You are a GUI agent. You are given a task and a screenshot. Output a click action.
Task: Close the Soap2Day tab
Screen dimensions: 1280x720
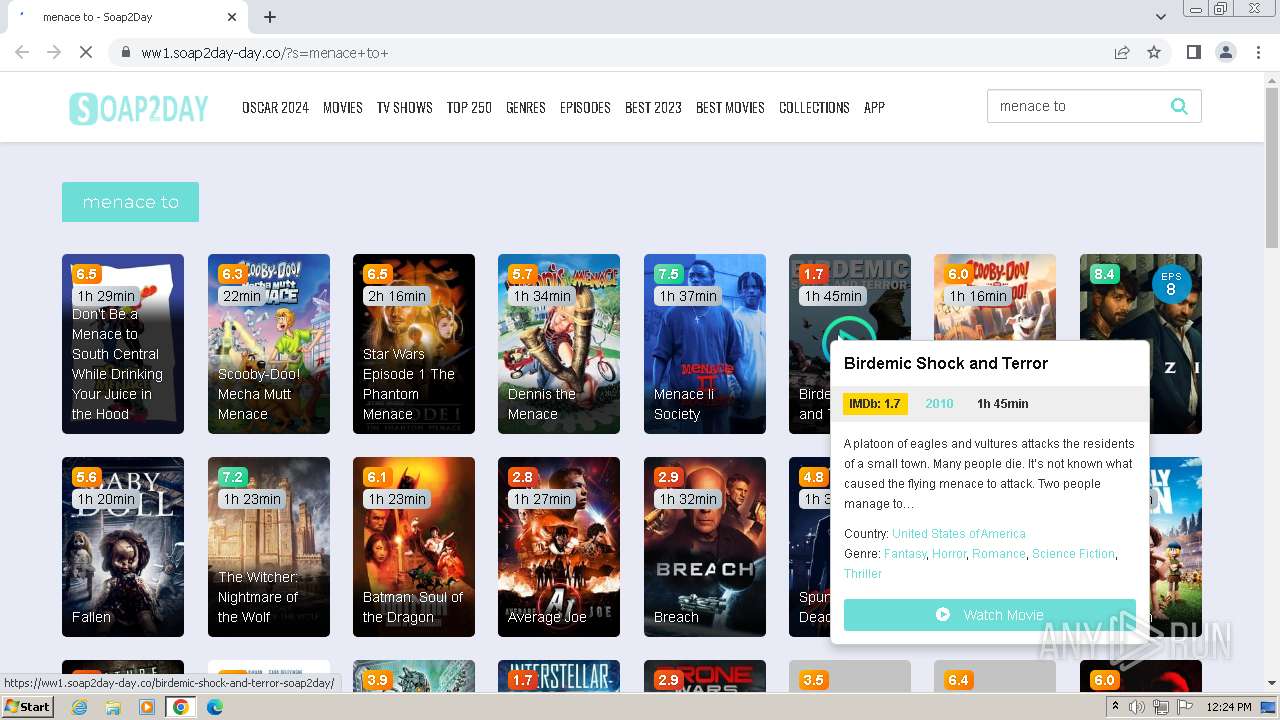tap(232, 17)
